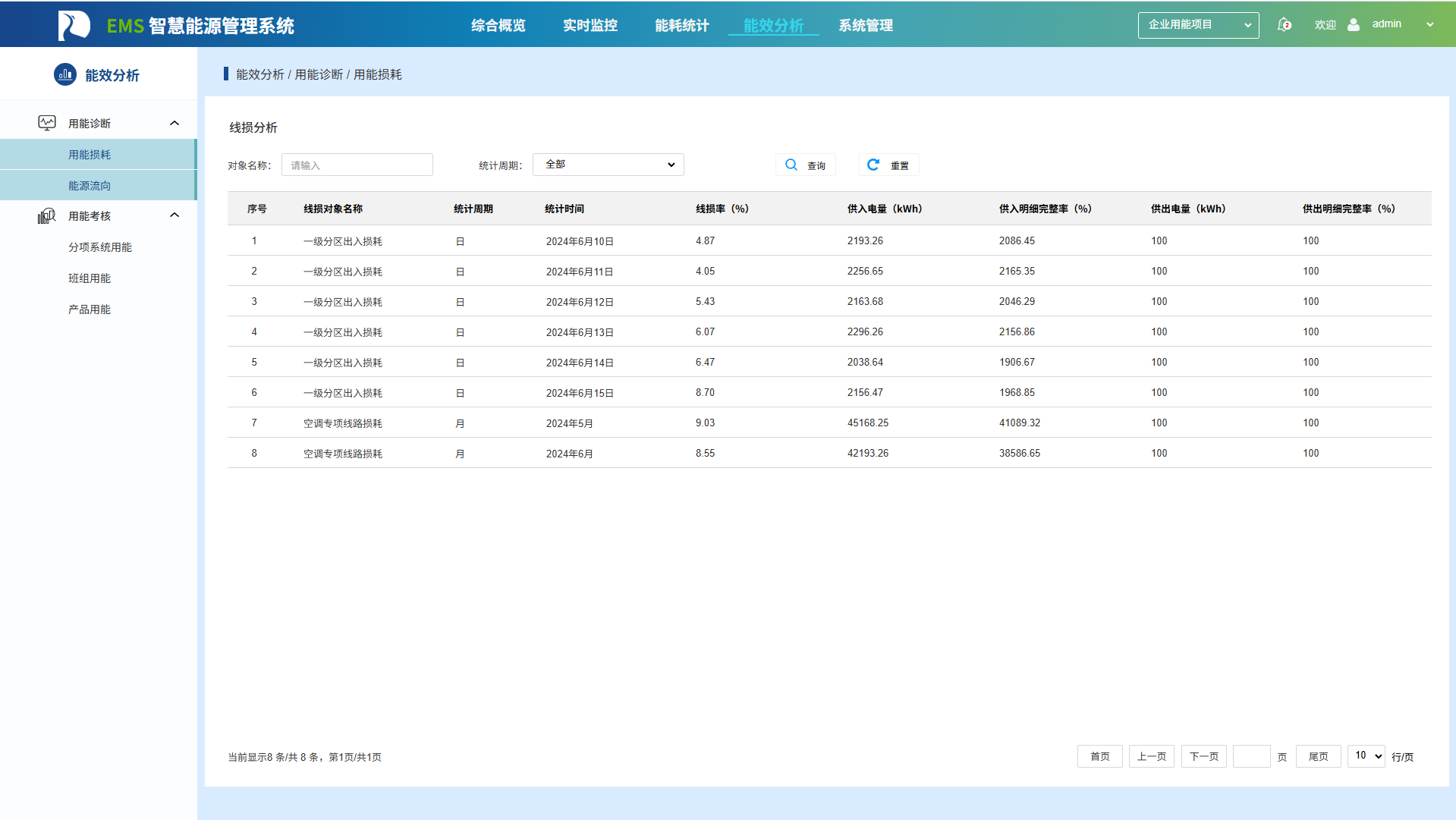Image resolution: width=1456 pixels, height=820 pixels.
Task: Open the 统计周期 dropdown showing 全部
Action: coord(608,165)
